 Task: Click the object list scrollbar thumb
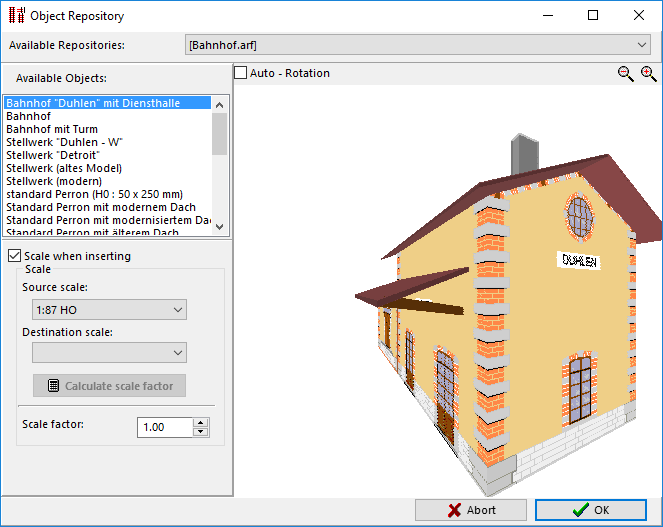tap(219, 134)
